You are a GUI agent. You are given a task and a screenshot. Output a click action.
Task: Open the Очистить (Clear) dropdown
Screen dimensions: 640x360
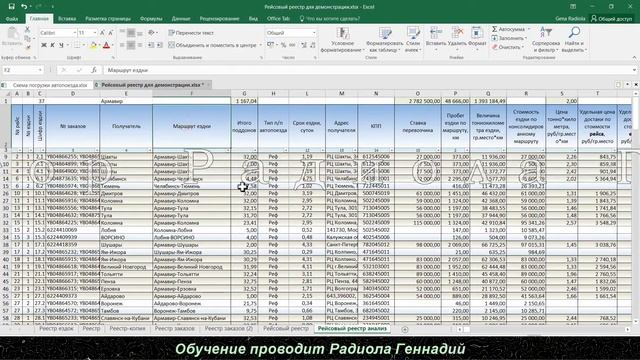pos(507,47)
